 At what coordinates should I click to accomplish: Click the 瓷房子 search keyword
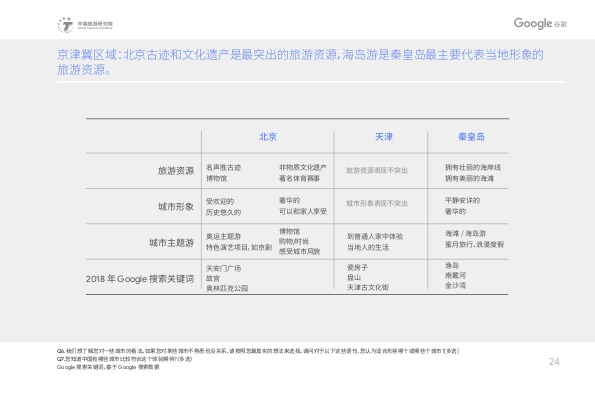pyautogui.click(x=357, y=267)
